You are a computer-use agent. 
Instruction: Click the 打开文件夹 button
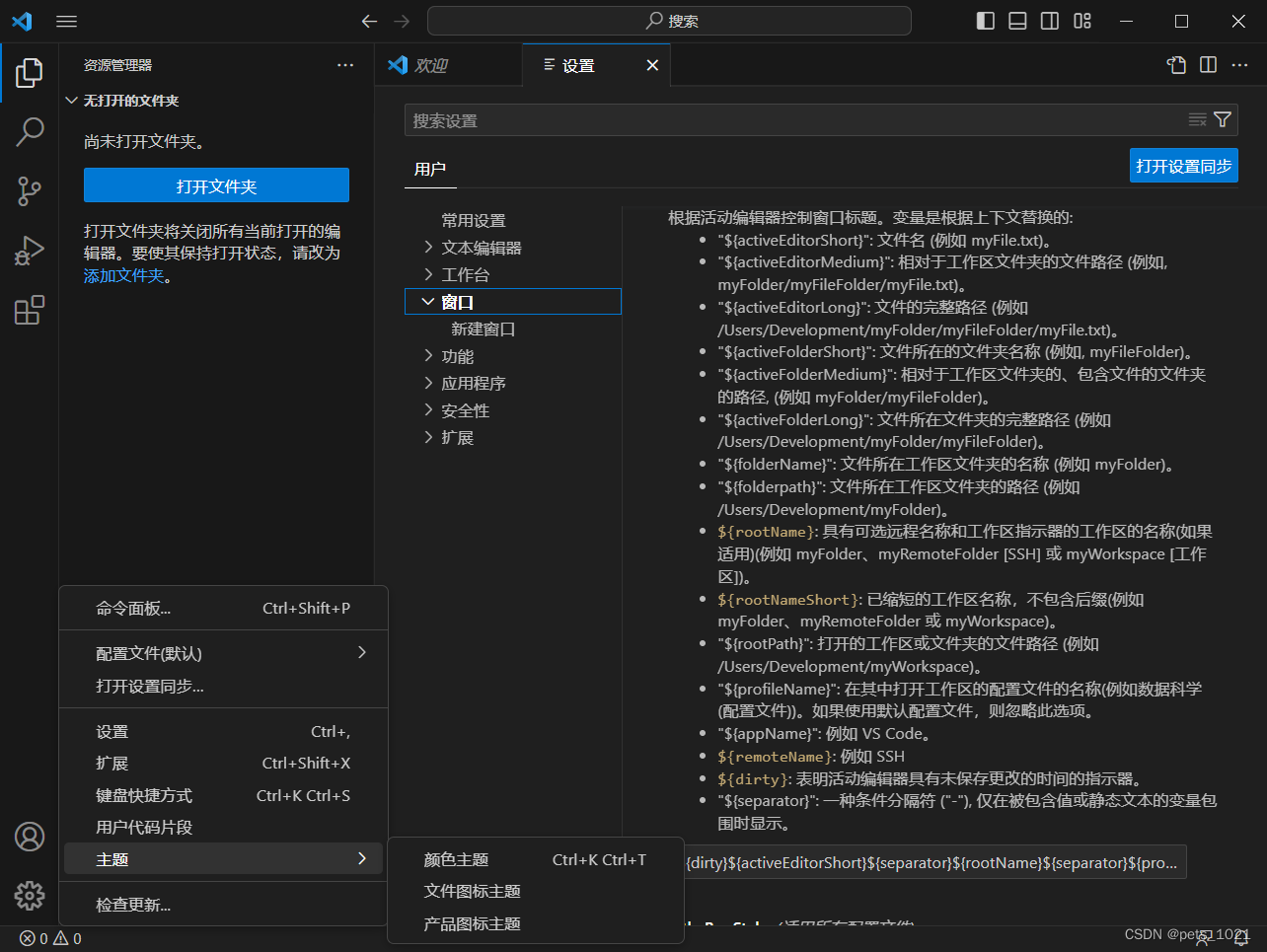pyautogui.click(x=216, y=184)
